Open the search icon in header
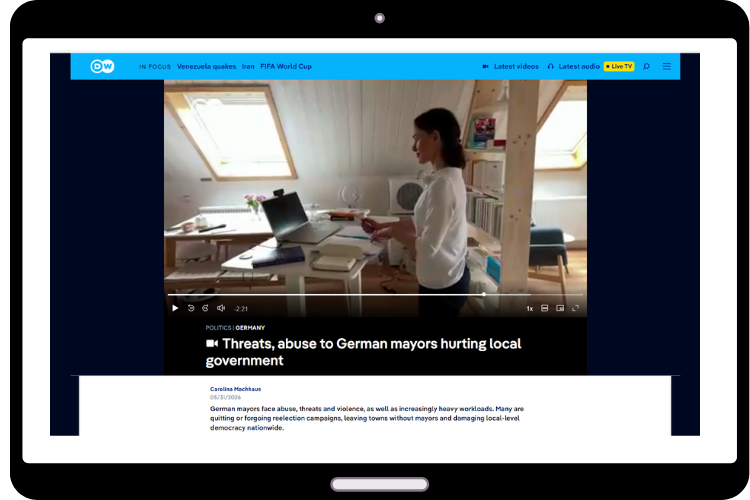The image size is (750, 500). click(646, 67)
